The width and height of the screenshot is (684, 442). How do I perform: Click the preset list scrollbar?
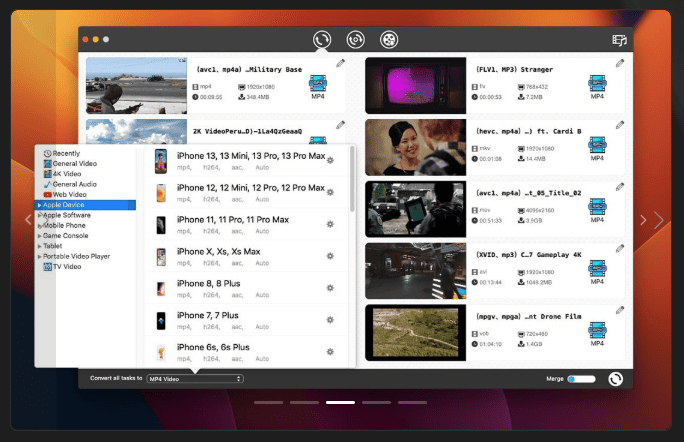(x=352, y=179)
